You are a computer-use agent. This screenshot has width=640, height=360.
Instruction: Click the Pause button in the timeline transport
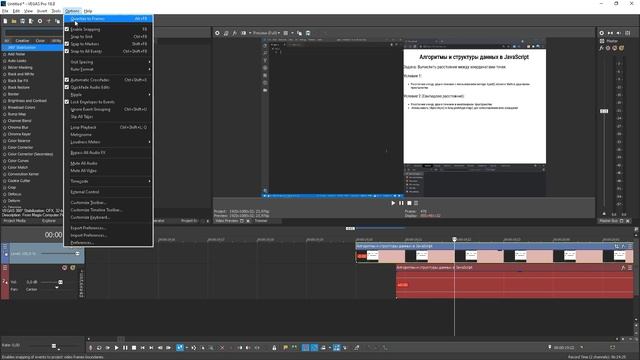pyautogui.click(x=125, y=348)
